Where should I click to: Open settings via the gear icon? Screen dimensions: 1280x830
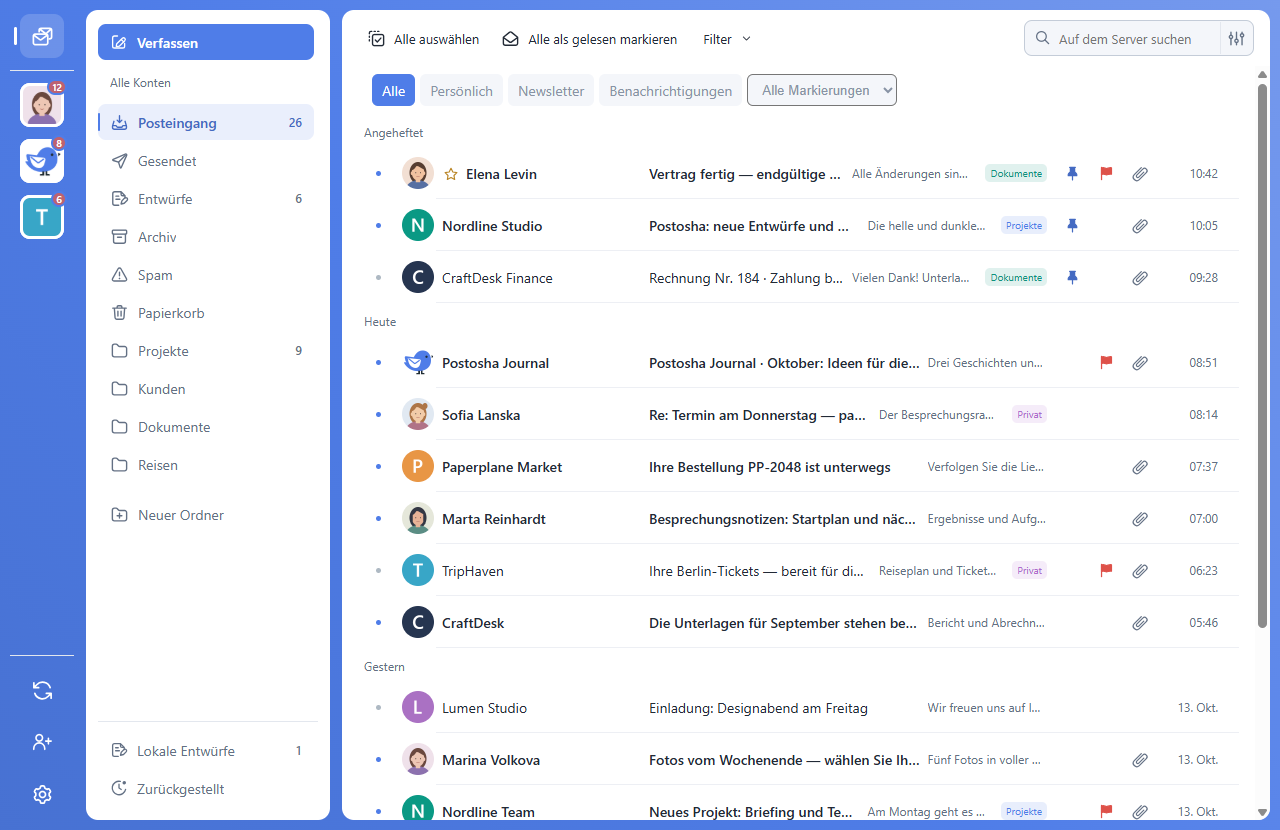[x=42, y=794]
